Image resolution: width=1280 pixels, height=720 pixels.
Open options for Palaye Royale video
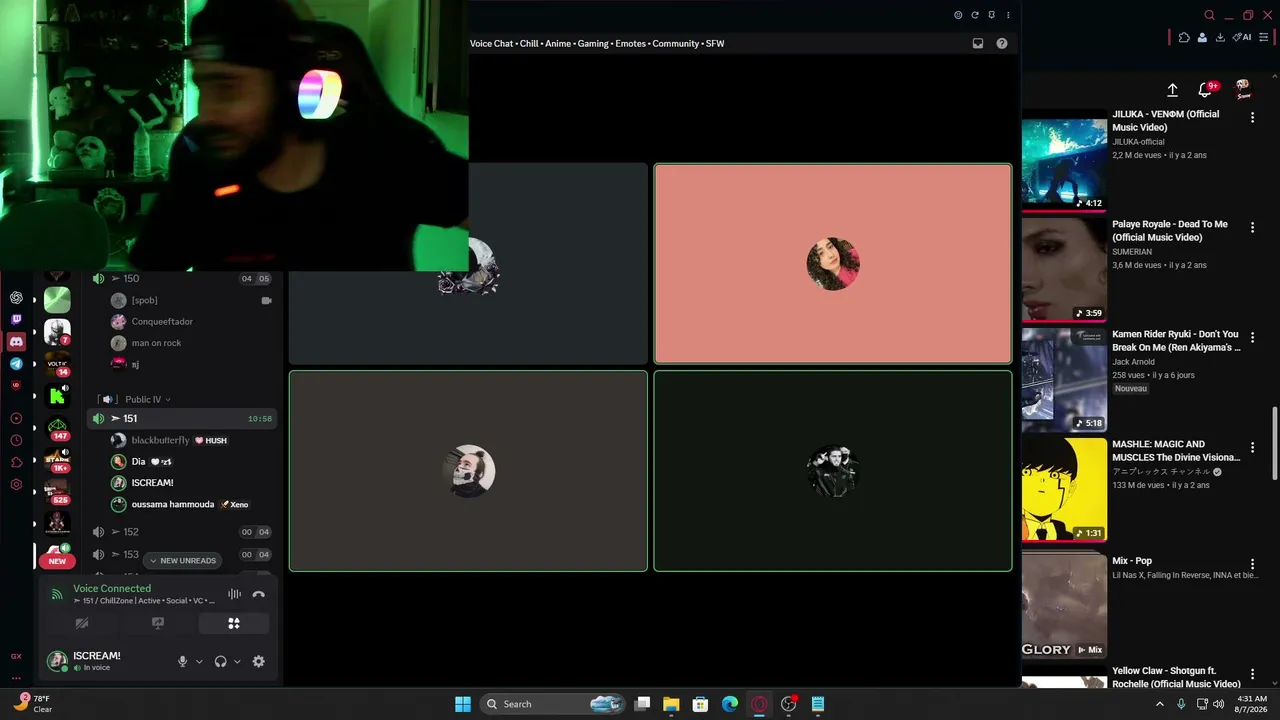1252,228
